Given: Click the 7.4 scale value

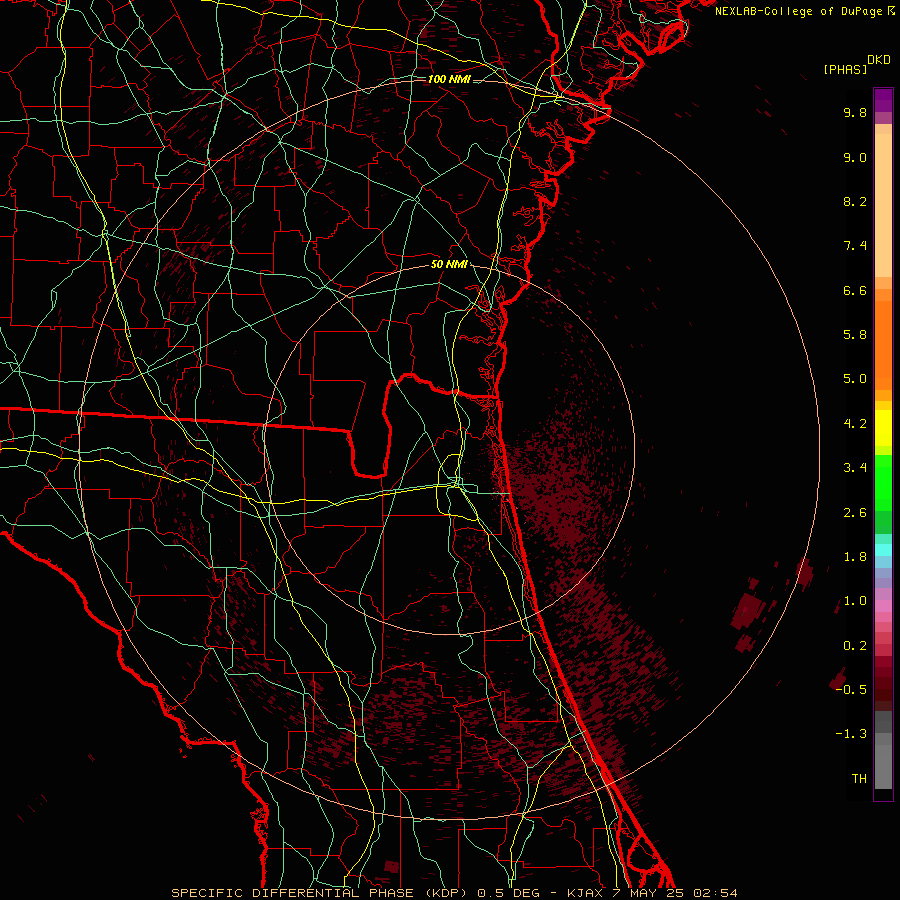Looking at the screenshot, I should tap(855, 246).
